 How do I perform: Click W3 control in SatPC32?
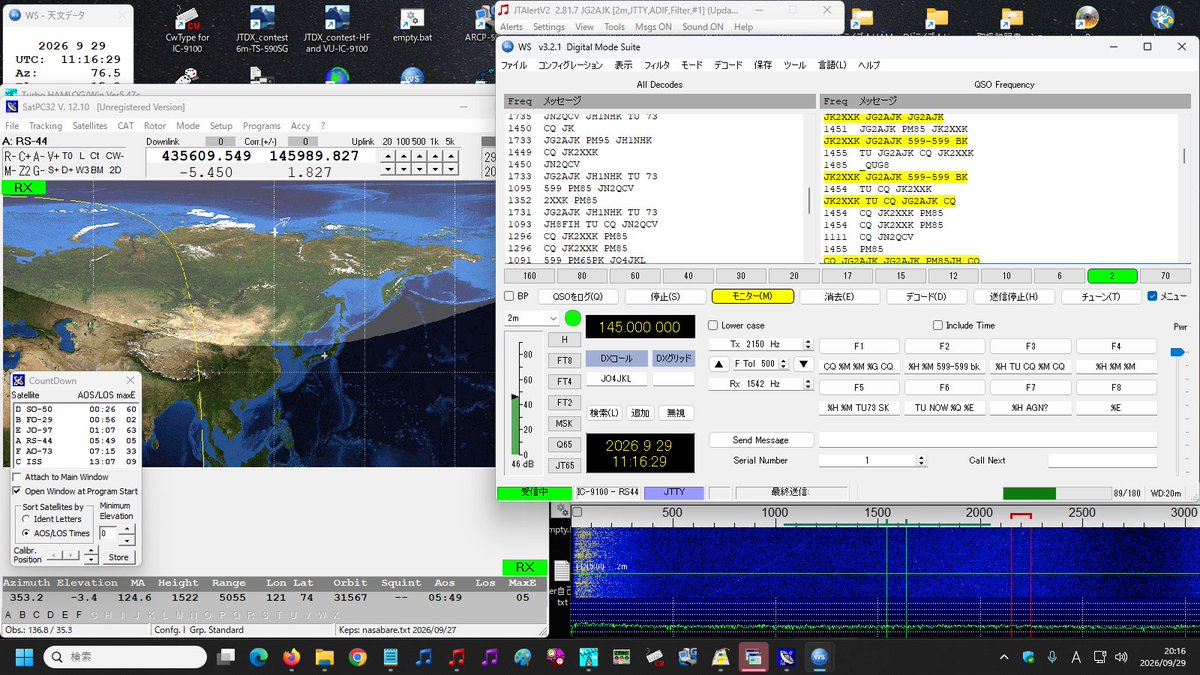click(x=82, y=170)
